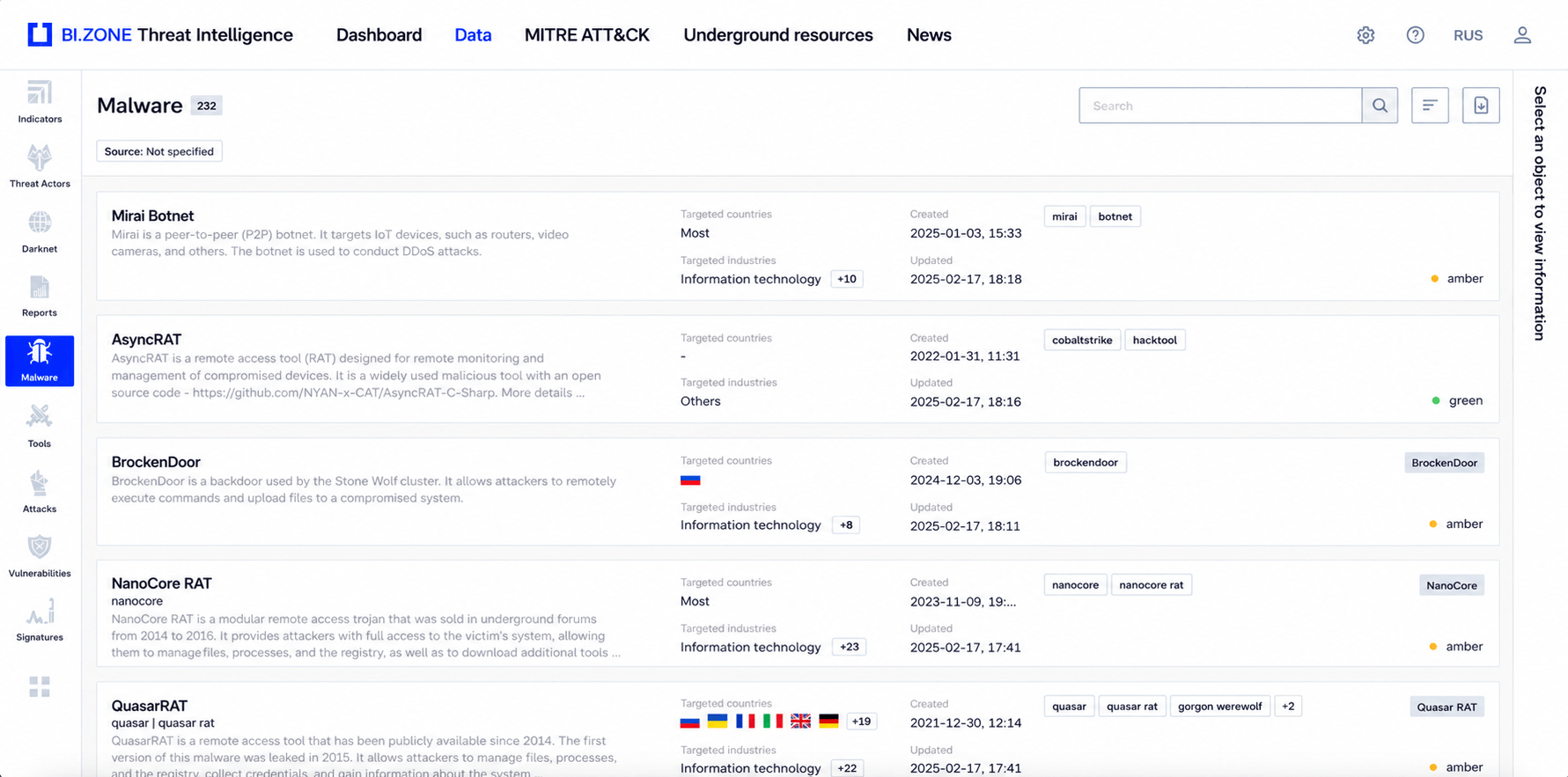
Task: Click the gorgon werewolf tag
Action: click(1219, 707)
